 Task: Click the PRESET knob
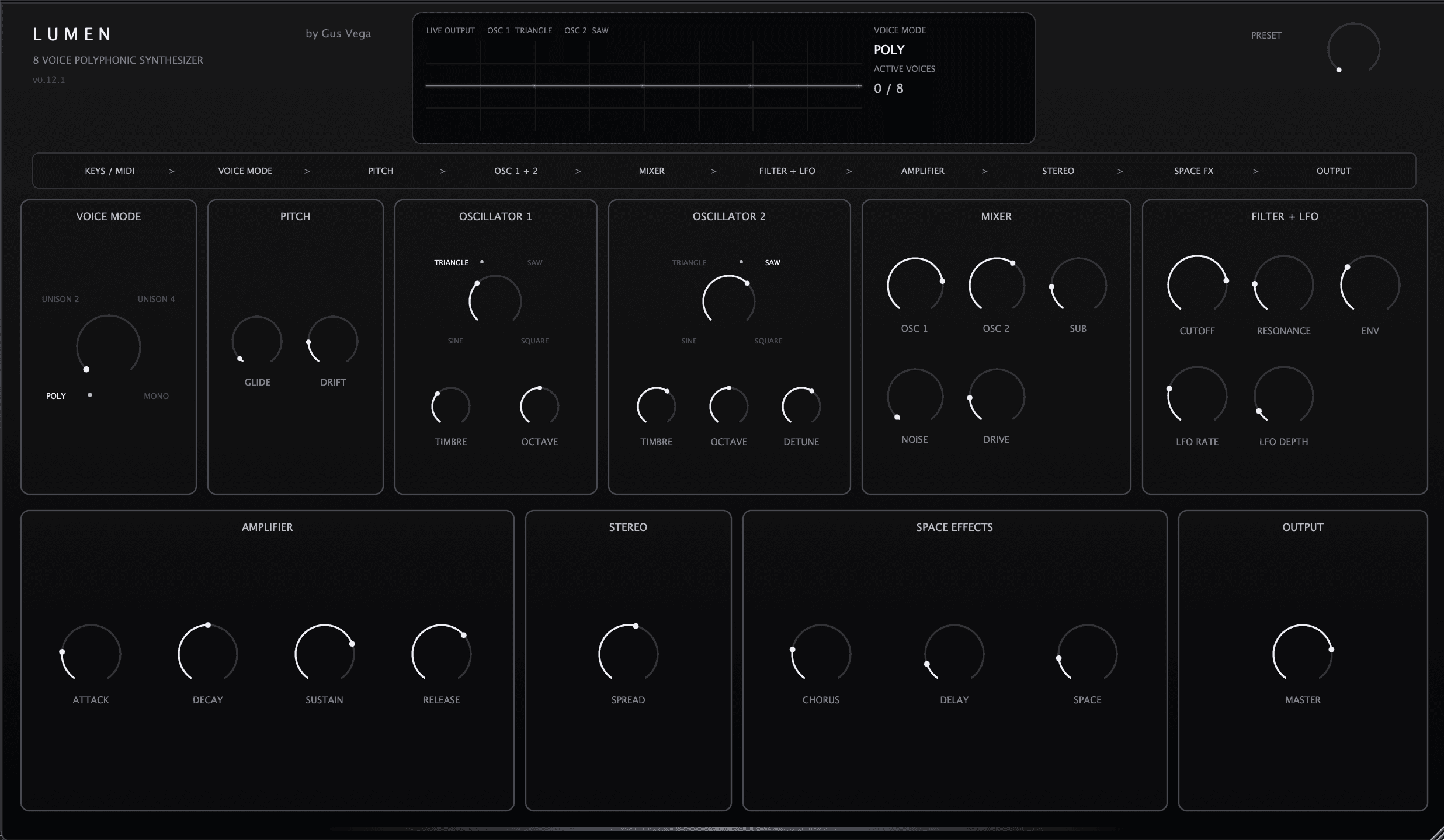1353,49
